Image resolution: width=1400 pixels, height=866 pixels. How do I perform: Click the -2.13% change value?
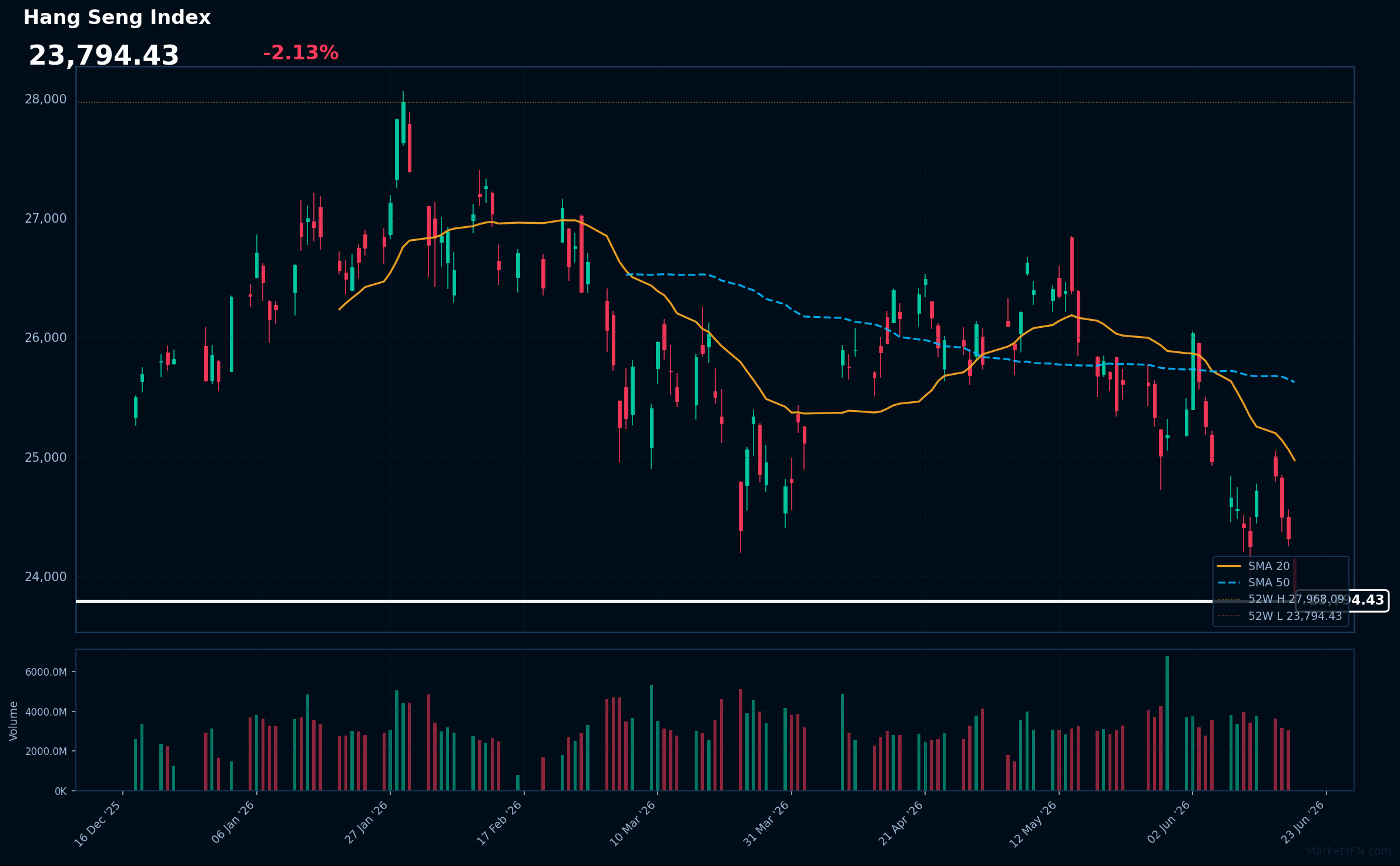(300, 53)
